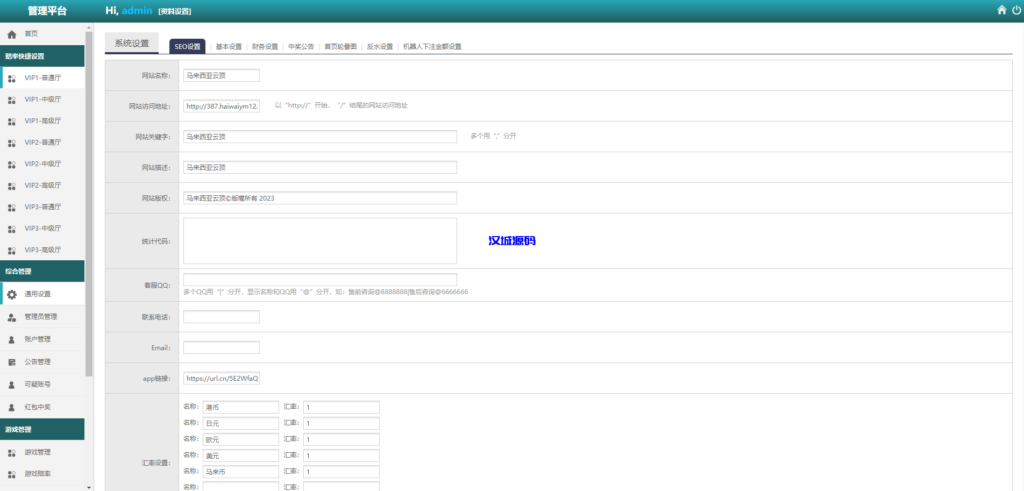Click the person icon beside 账户管理
1024x491 pixels.
tap(11, 339)
